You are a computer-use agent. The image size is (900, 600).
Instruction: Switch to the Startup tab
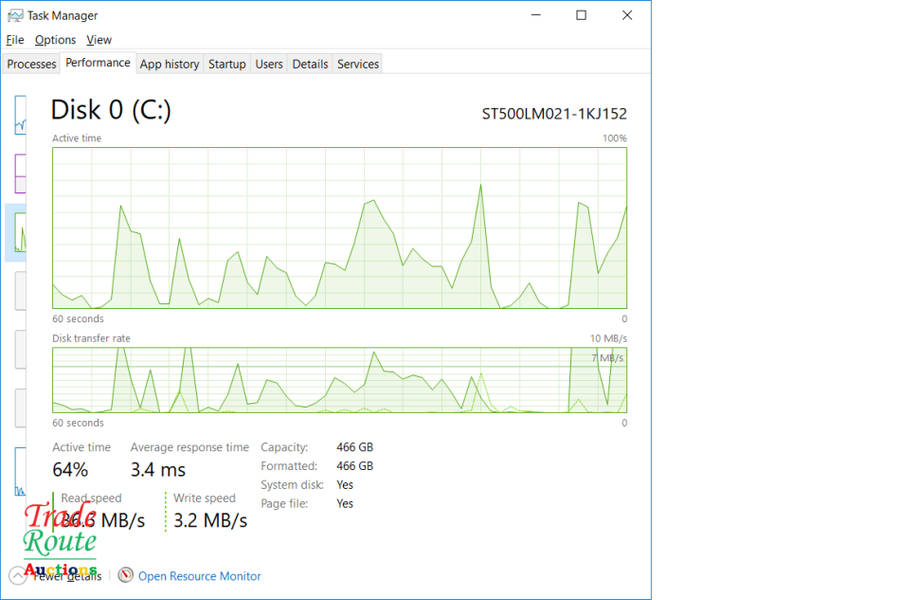pos(227,64)
